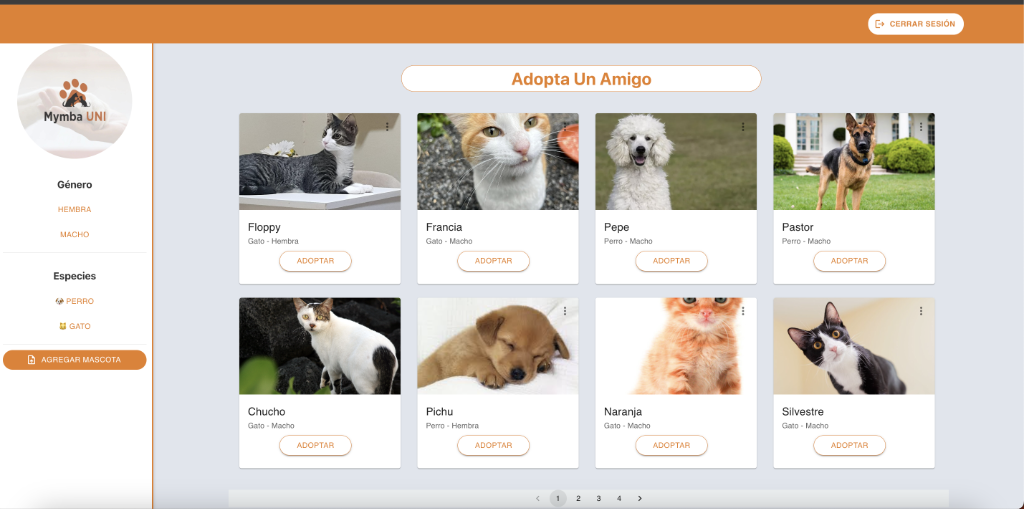Click the name Francia on its card

tap(444, 227)
